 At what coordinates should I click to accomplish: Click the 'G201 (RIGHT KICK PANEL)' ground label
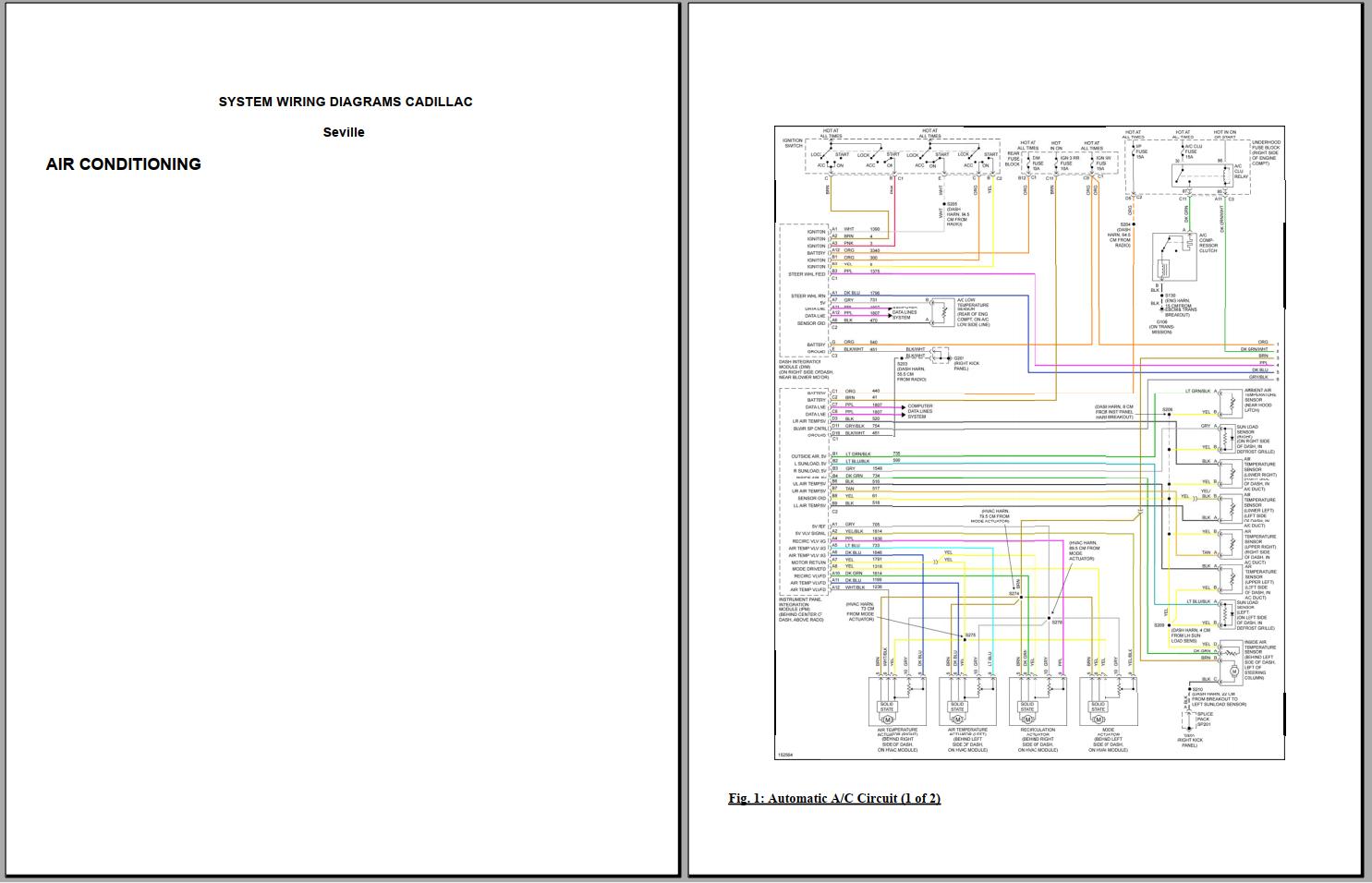pos(966,363)
